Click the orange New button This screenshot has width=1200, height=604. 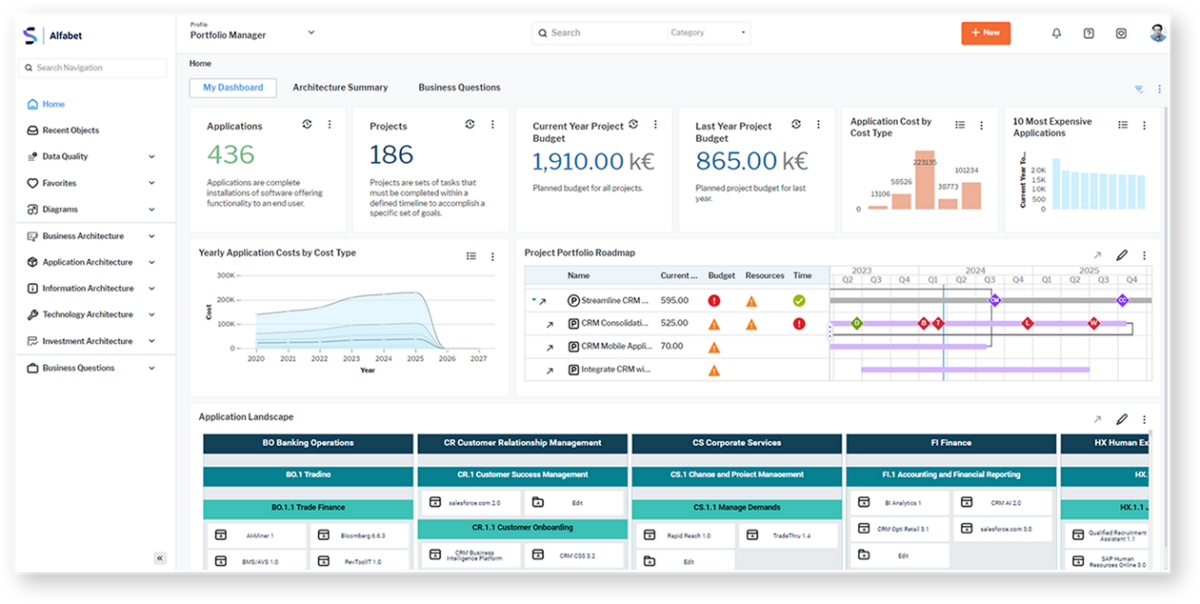(986, 33)
